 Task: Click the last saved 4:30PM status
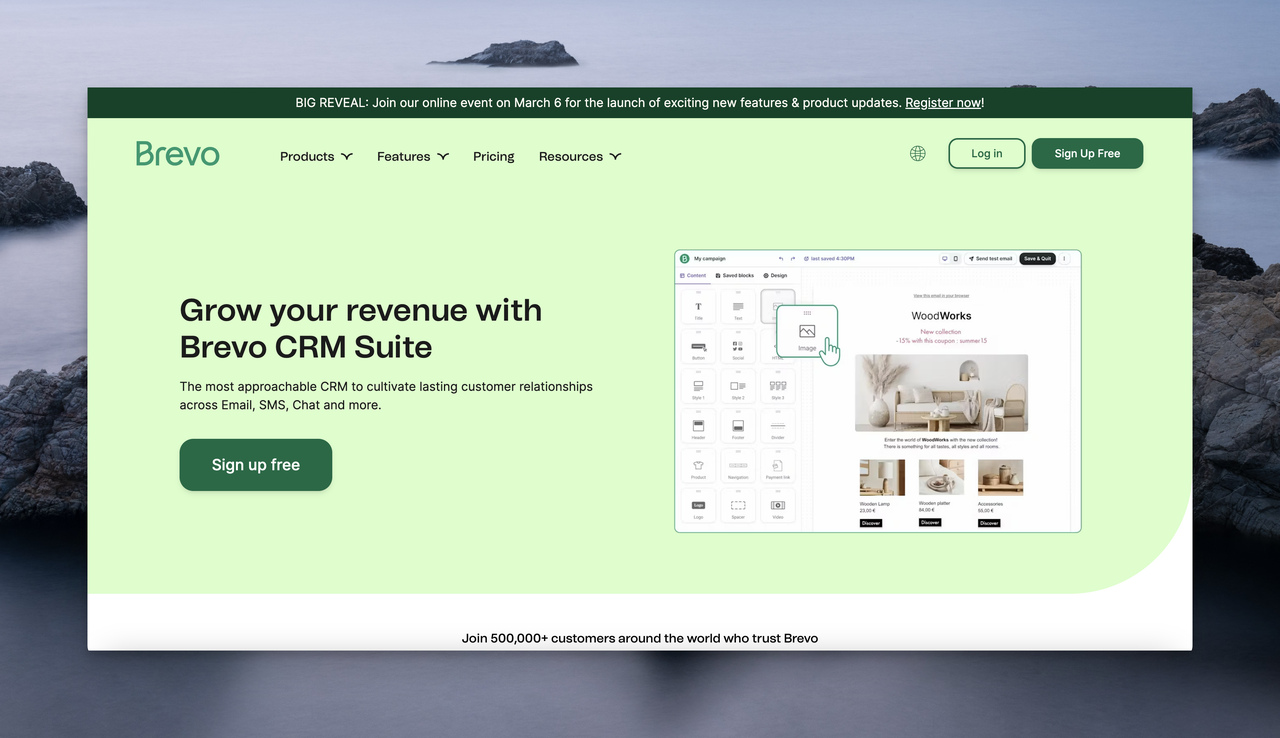click(x=829, y=258)
